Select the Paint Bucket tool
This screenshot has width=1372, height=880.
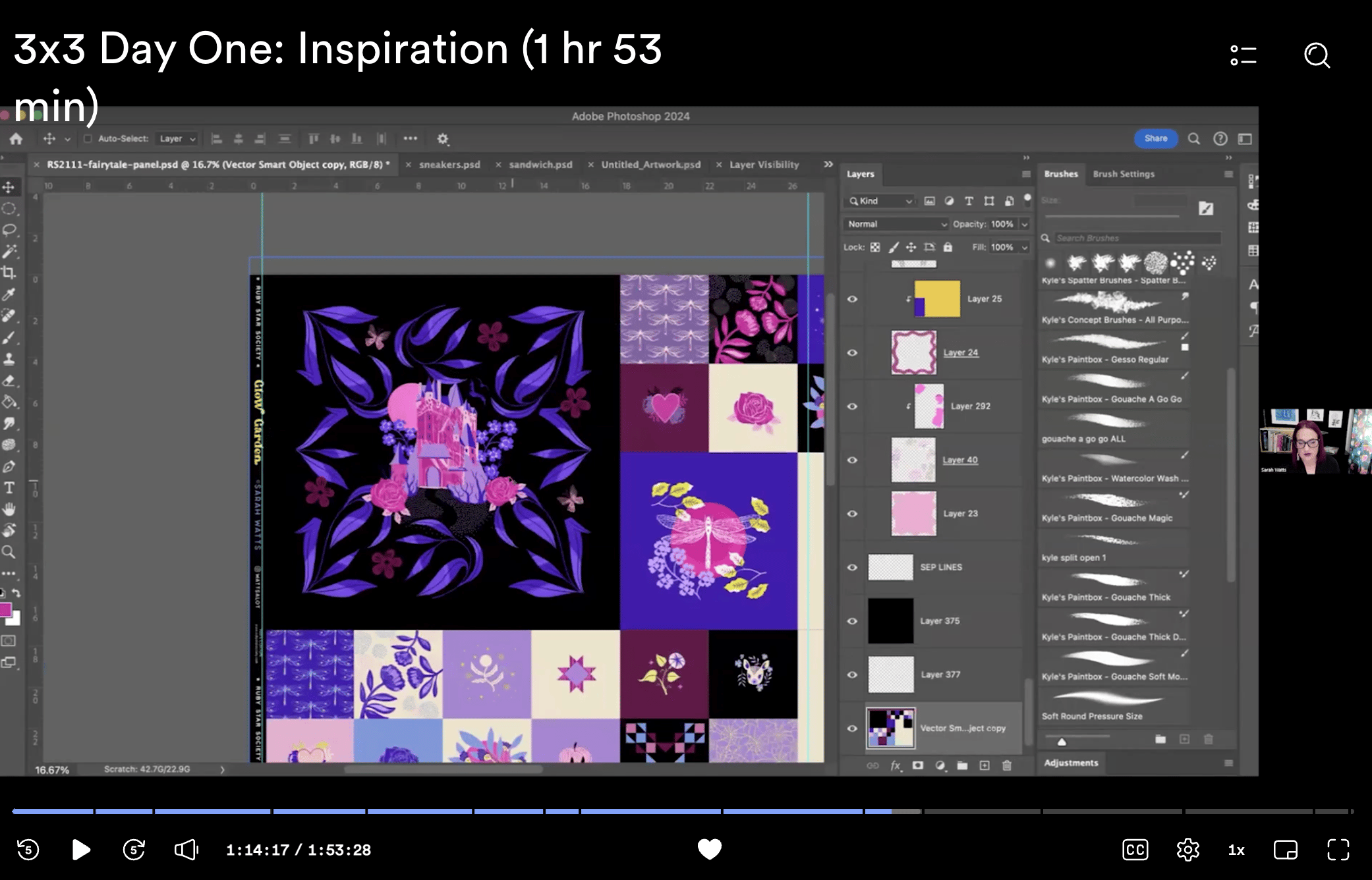9,402
